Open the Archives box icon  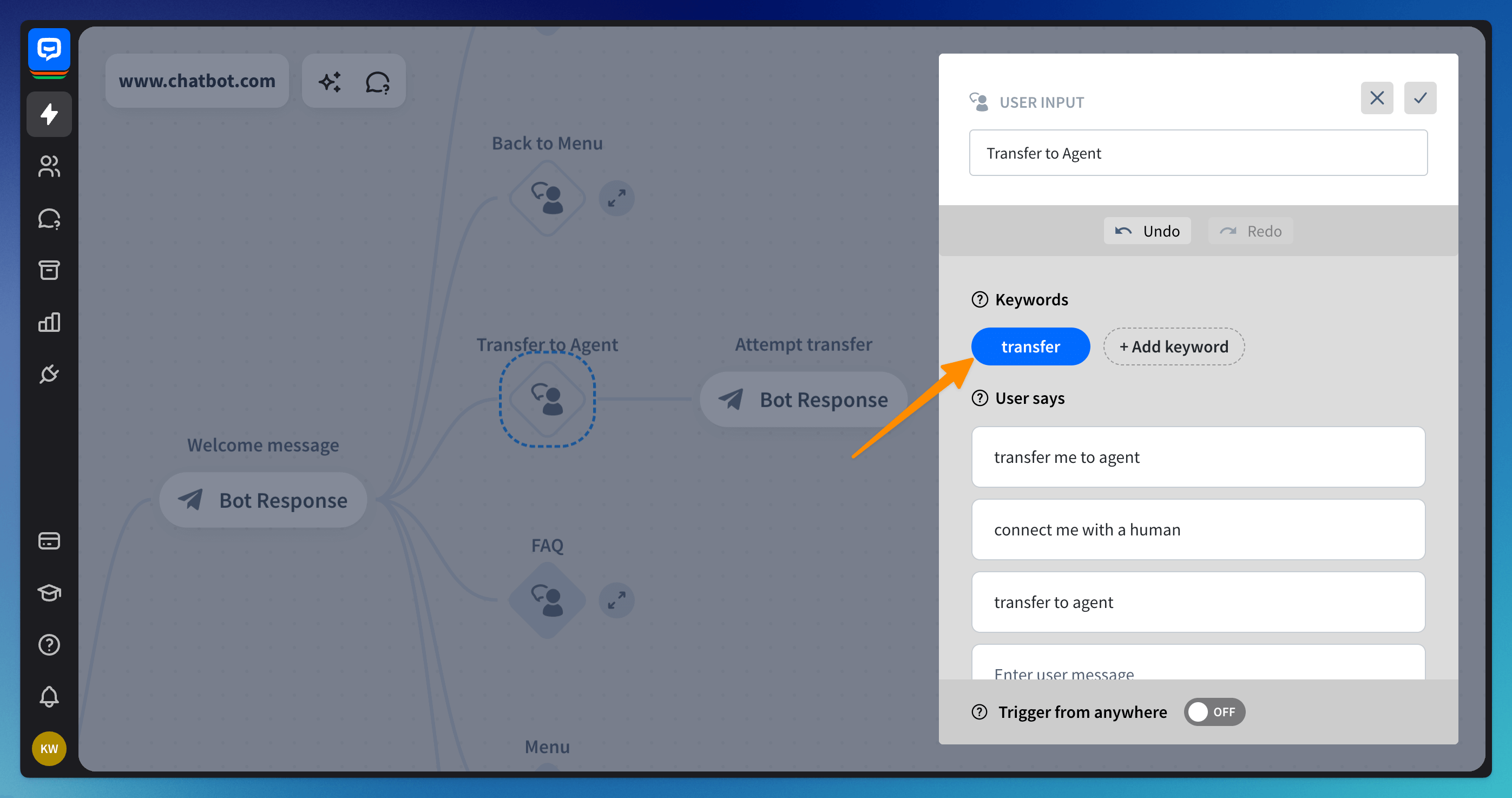click(49, 270)
